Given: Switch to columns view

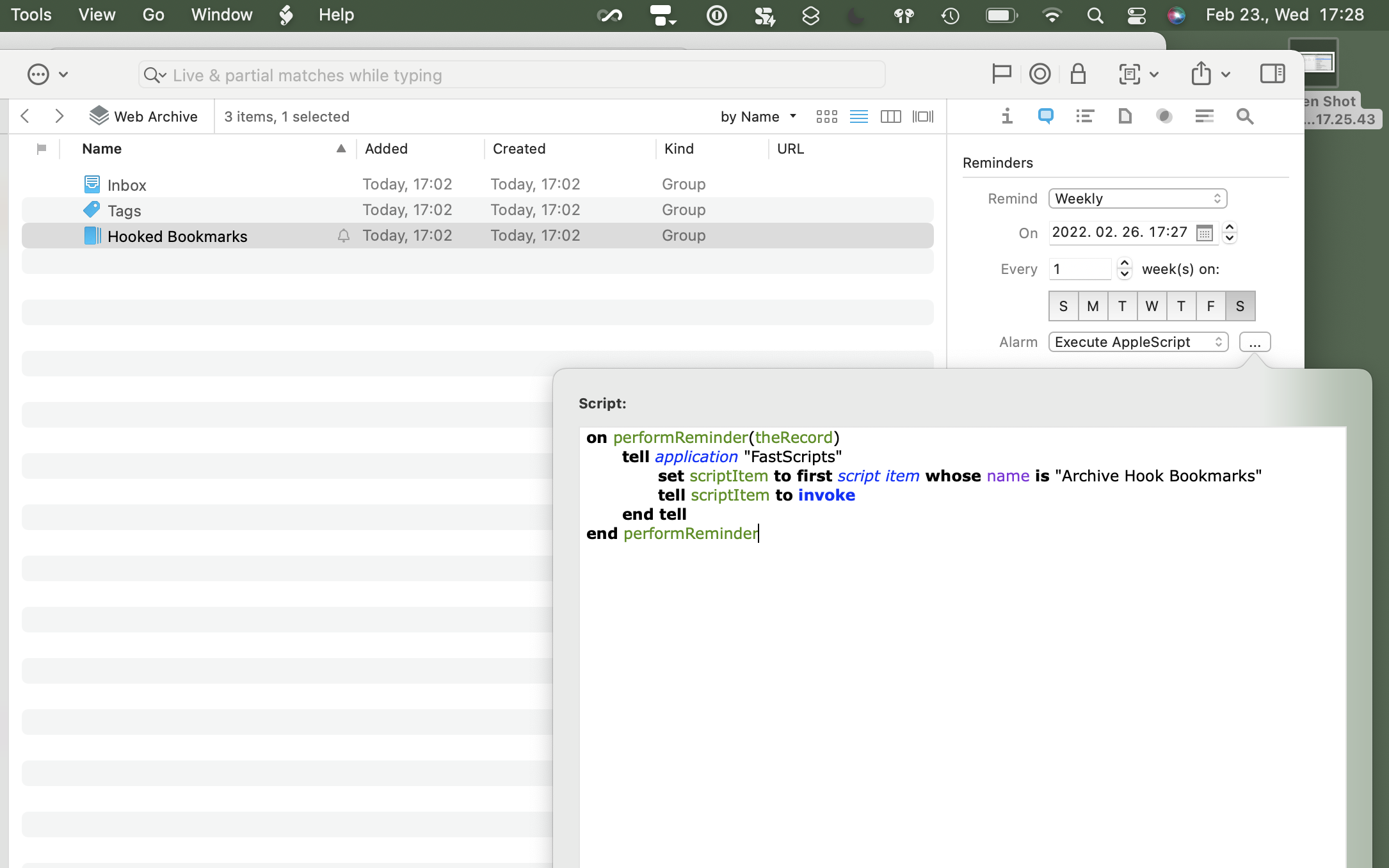Looking at the screenshot, I should (891, 117).
